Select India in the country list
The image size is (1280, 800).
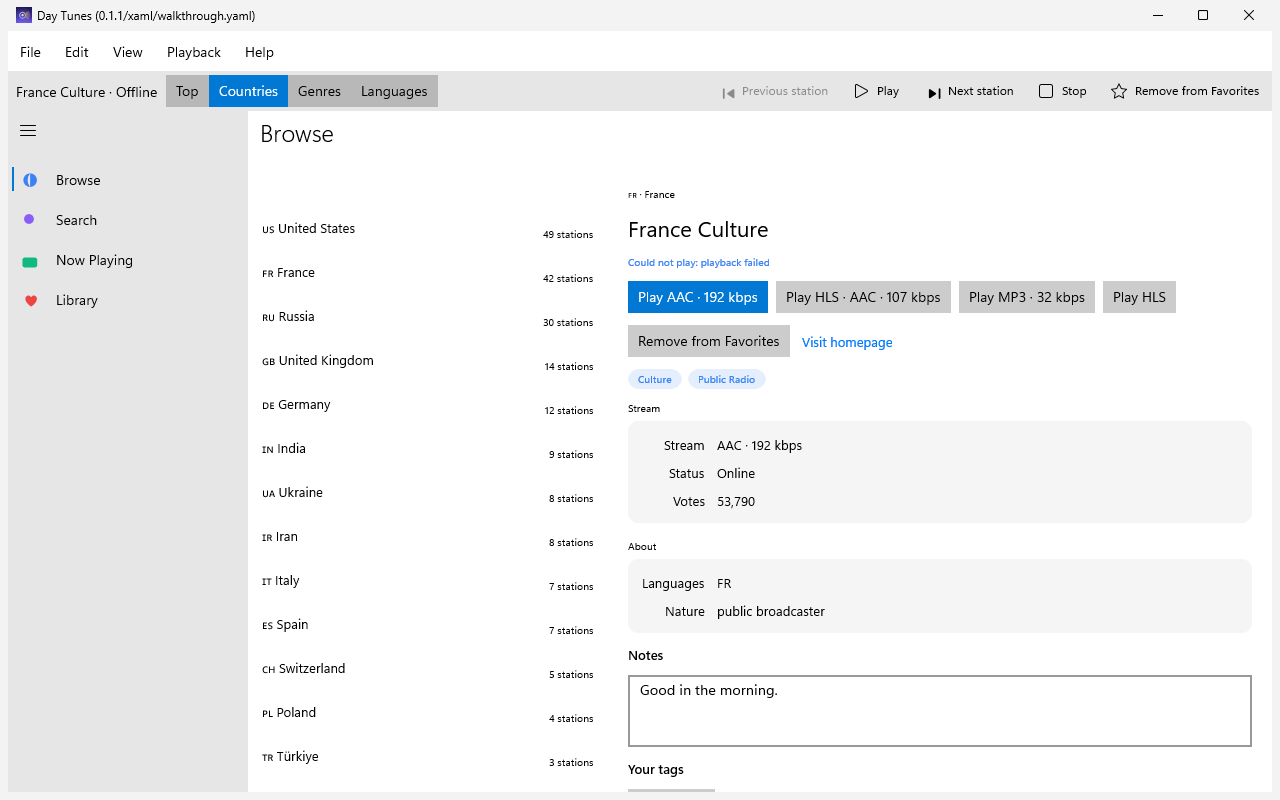pos(428,449)
